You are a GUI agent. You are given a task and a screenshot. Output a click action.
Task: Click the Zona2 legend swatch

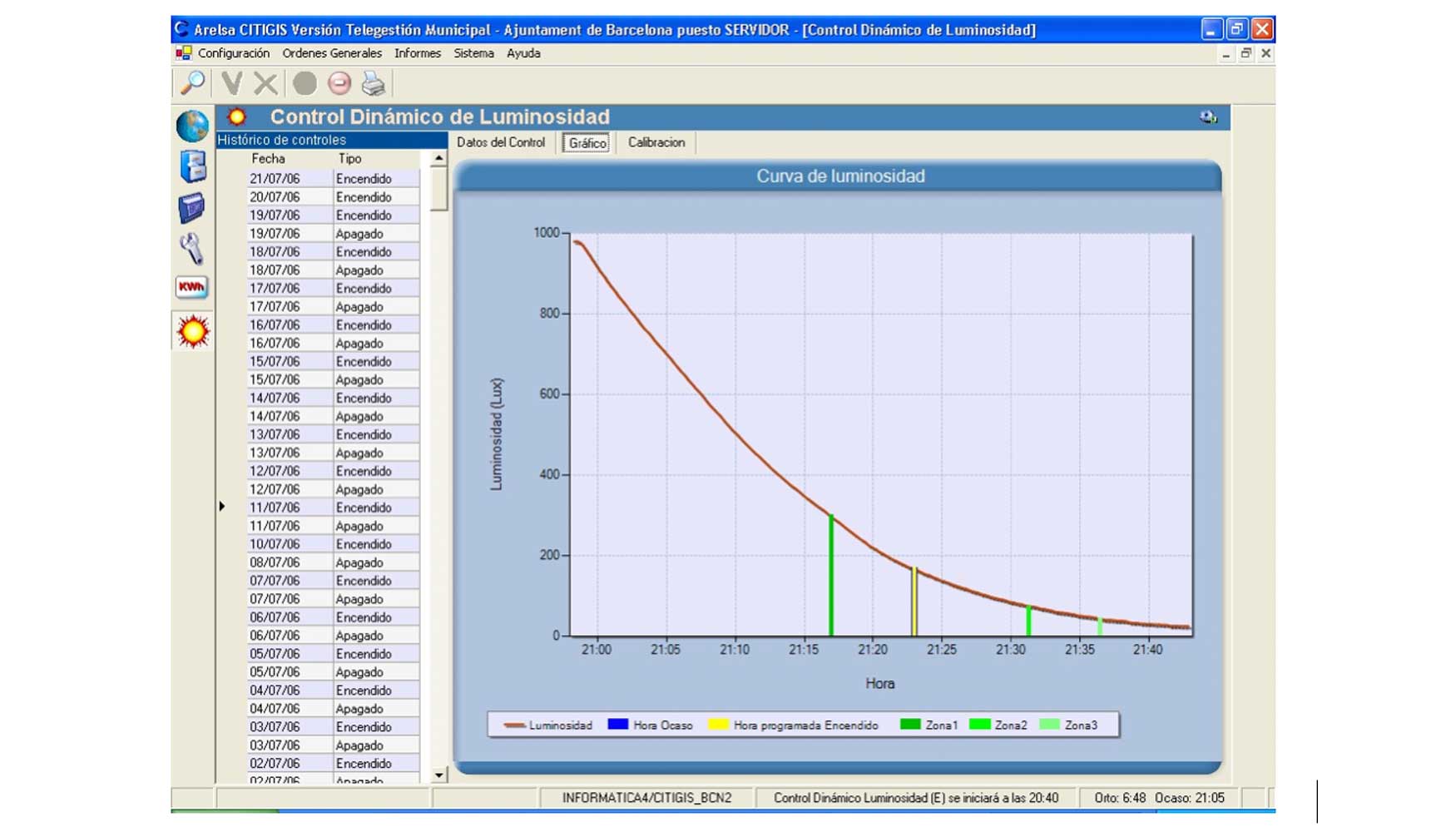[980, 725]
